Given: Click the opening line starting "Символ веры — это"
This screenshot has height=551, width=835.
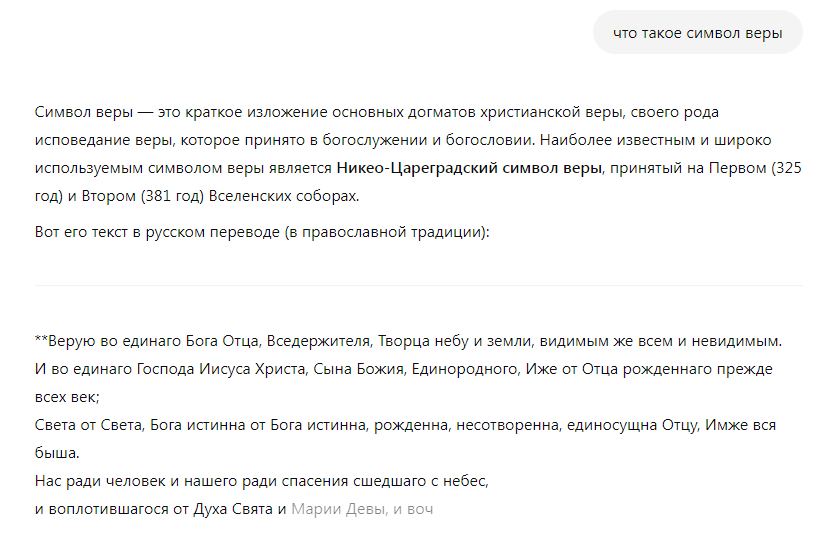Looking at the screenshot, I should click(x=376, y=112).
